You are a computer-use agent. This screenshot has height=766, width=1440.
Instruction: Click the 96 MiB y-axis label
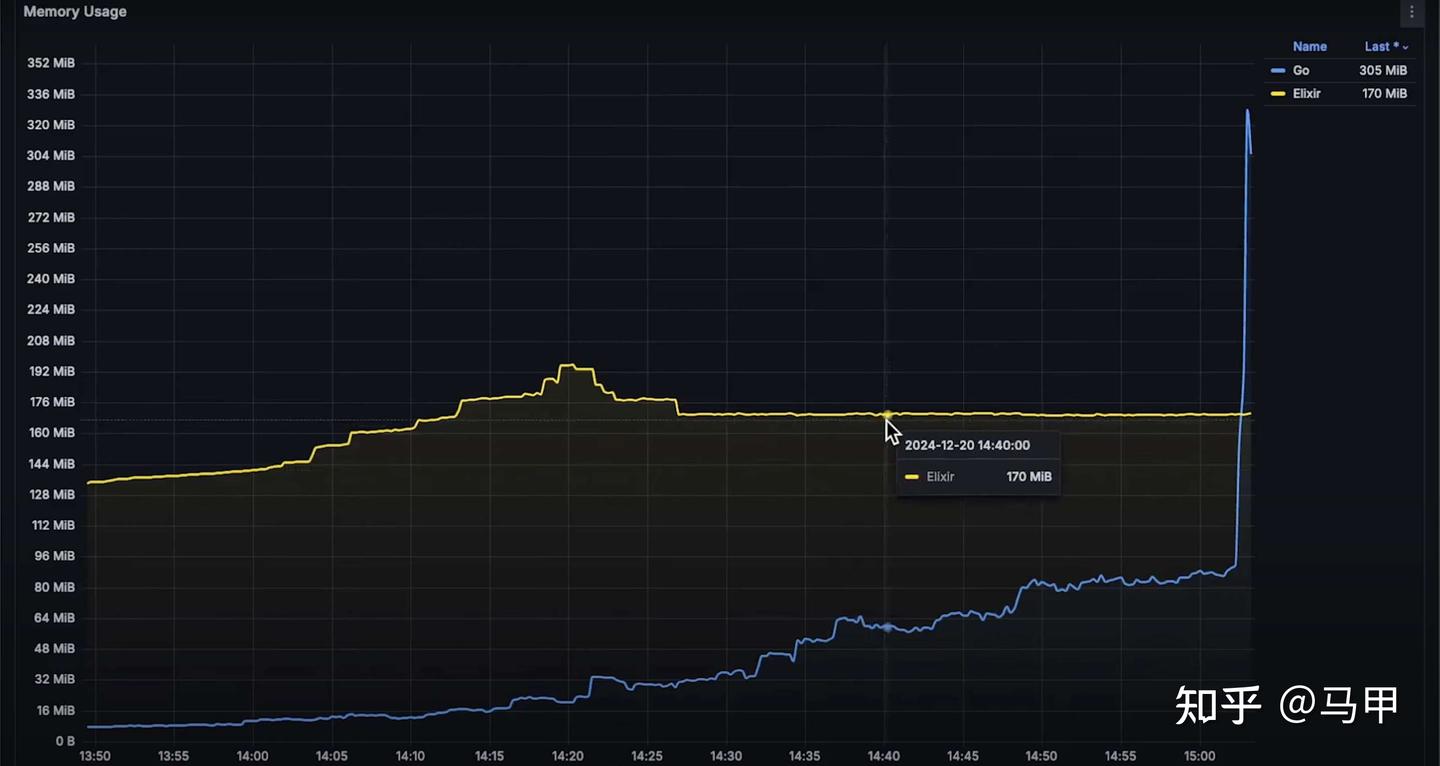point(55,556)
